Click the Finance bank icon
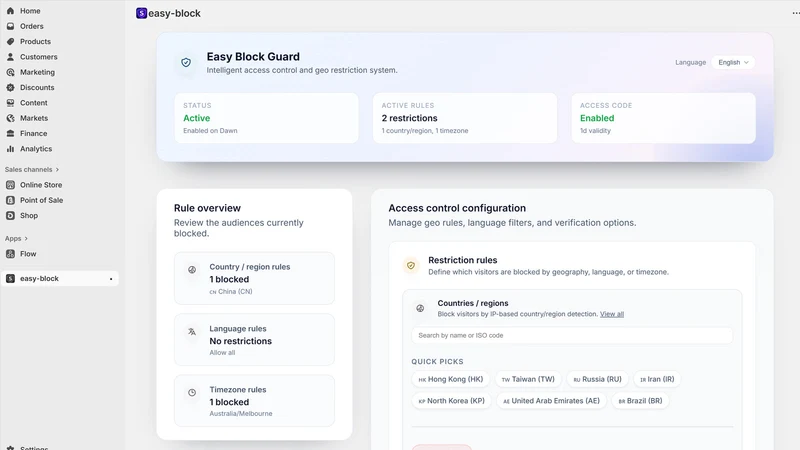Image resolution: width=800 pixels, height=450 pixels. 10,133
